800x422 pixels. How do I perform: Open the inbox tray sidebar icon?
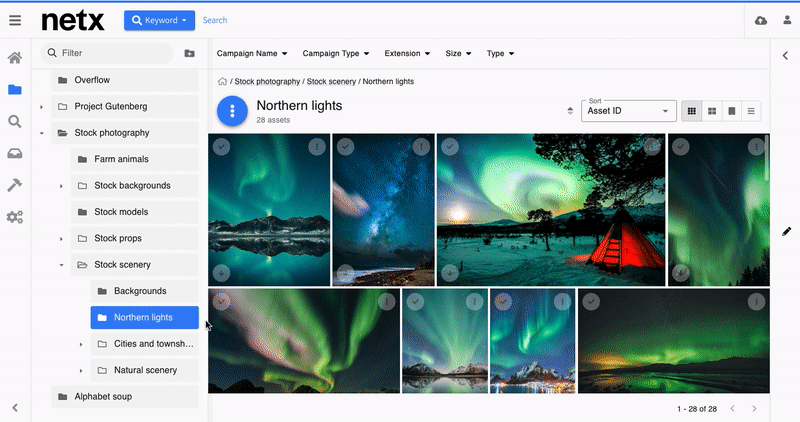coord(15,153)
